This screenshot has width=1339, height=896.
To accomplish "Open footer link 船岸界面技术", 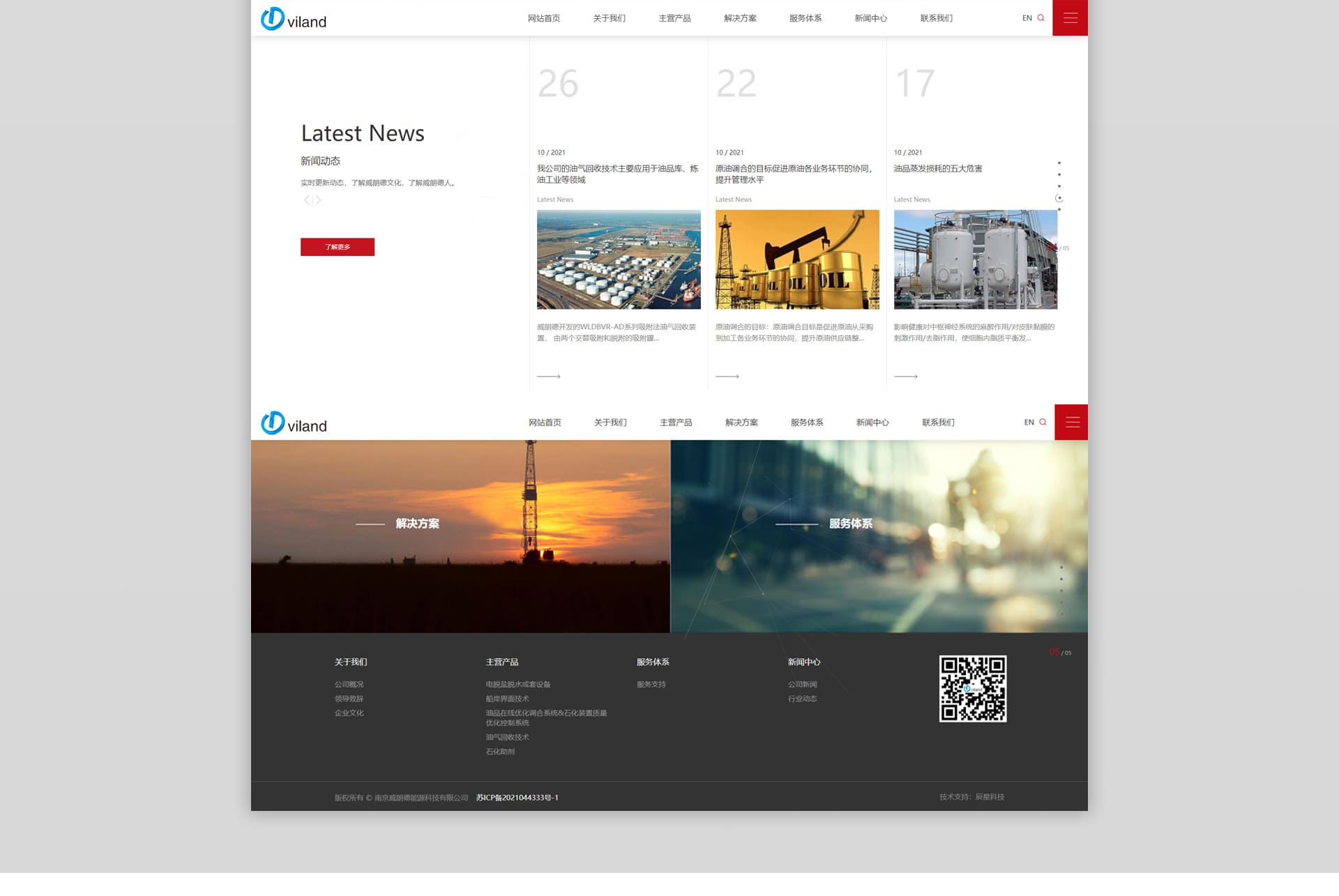I will (x=508, y=699).
